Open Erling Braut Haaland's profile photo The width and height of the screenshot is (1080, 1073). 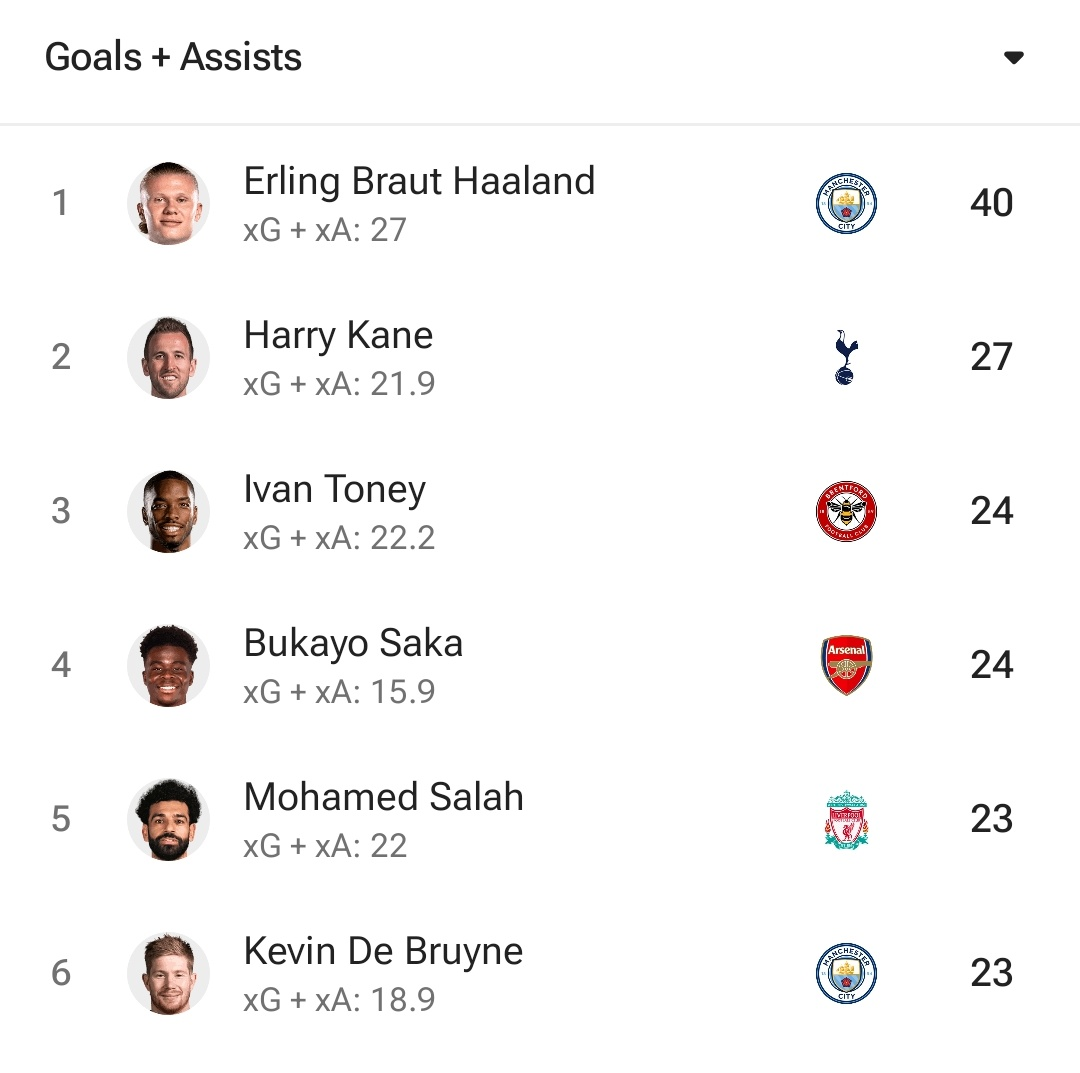click(x=168, y=203)
